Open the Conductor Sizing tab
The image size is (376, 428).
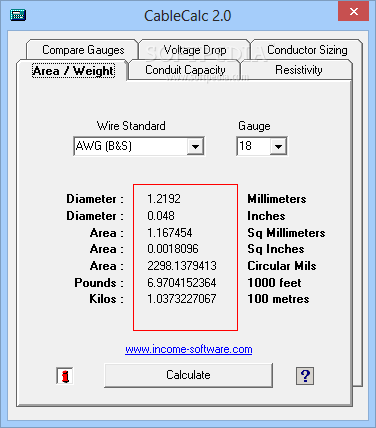pos(307,50)
